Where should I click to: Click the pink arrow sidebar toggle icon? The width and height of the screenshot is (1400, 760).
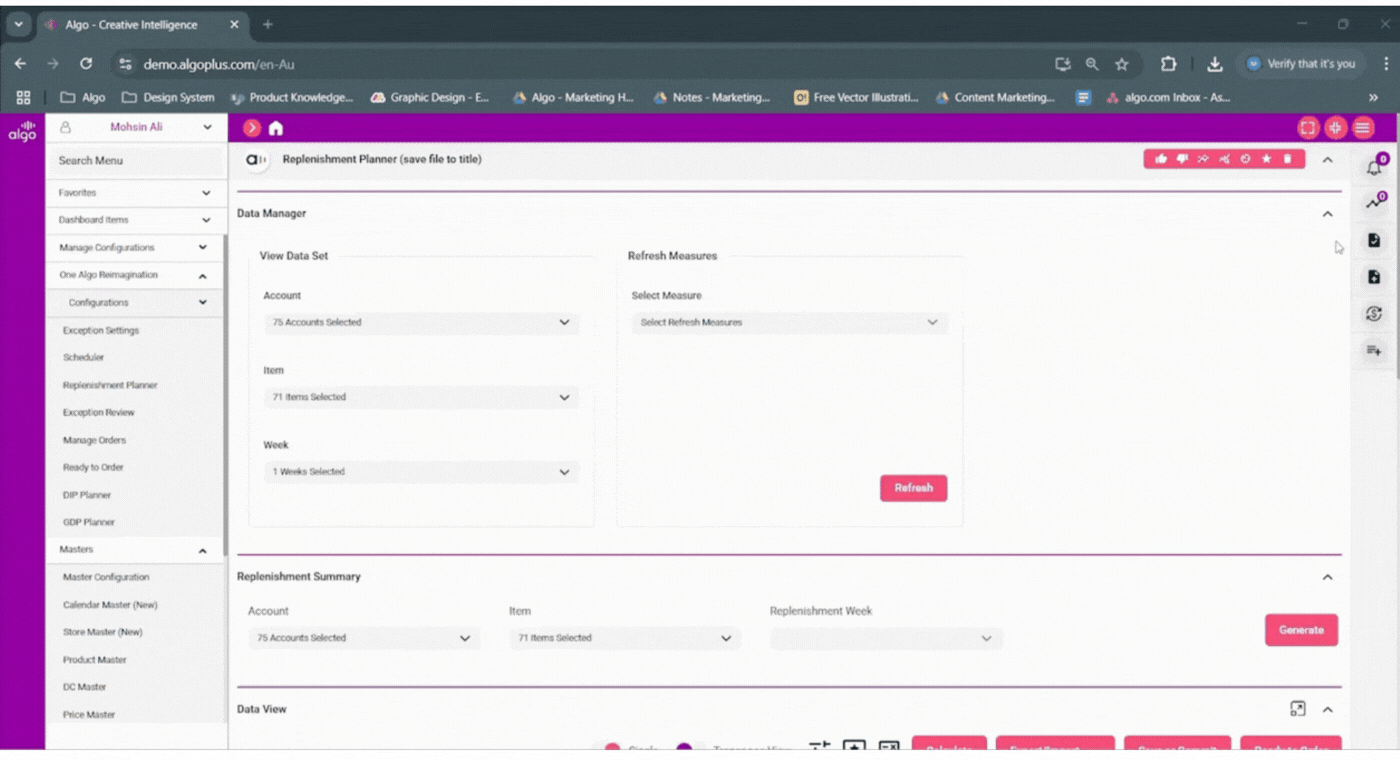click(252, 128)
